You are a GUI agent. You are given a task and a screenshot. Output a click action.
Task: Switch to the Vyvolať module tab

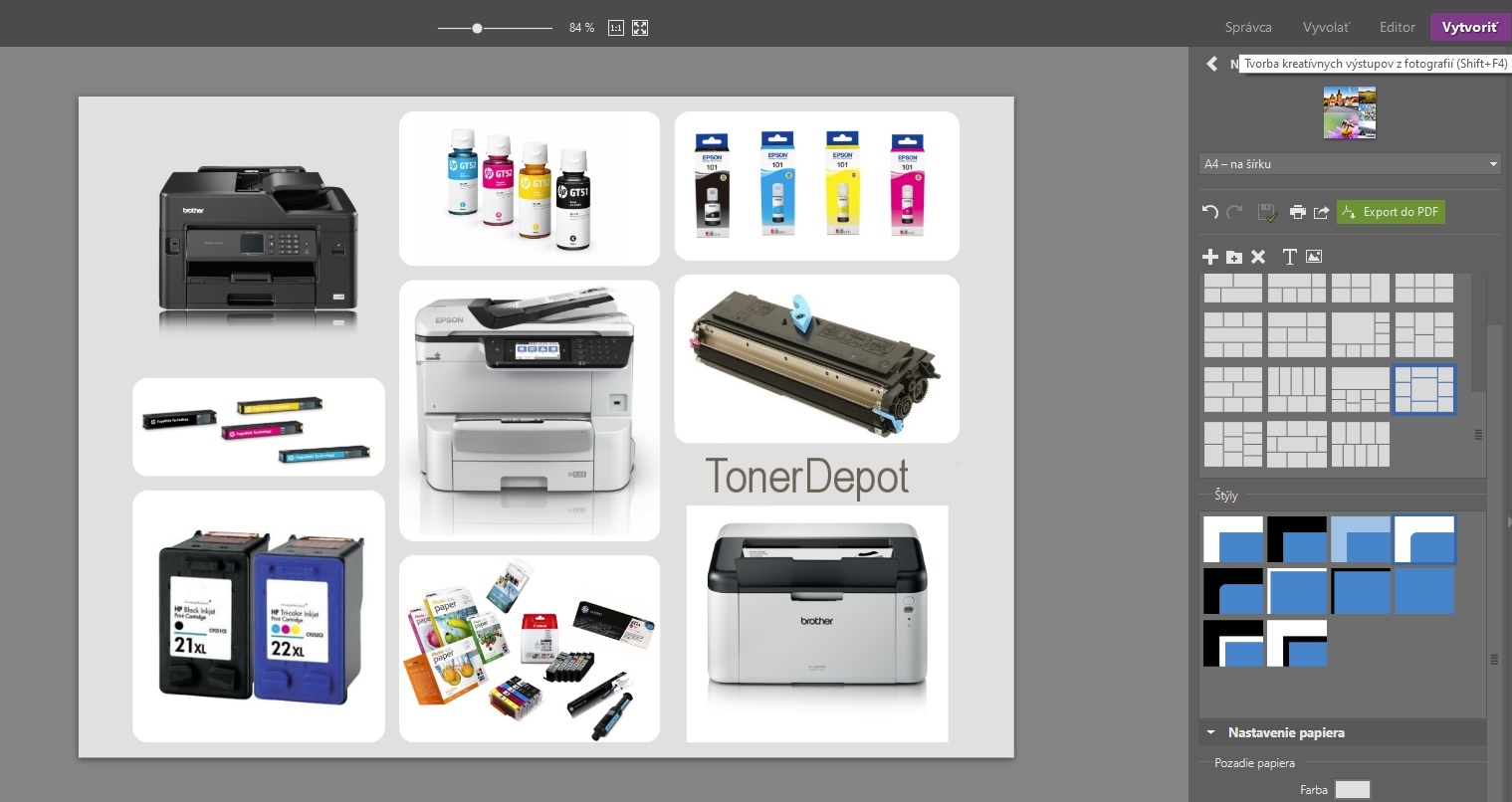1326,27
